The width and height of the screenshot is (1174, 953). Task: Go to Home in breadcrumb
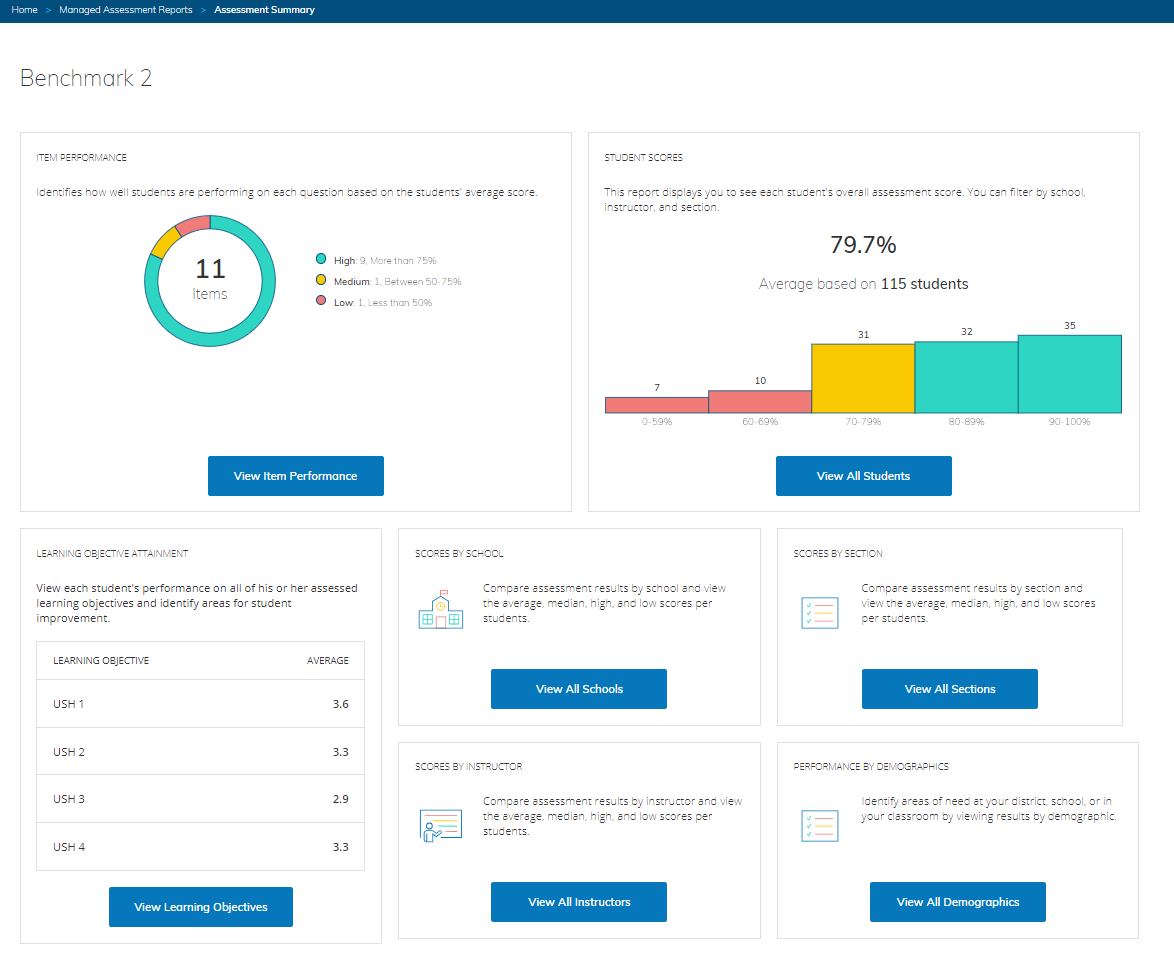pyautogui.click(x=25, y=10)
